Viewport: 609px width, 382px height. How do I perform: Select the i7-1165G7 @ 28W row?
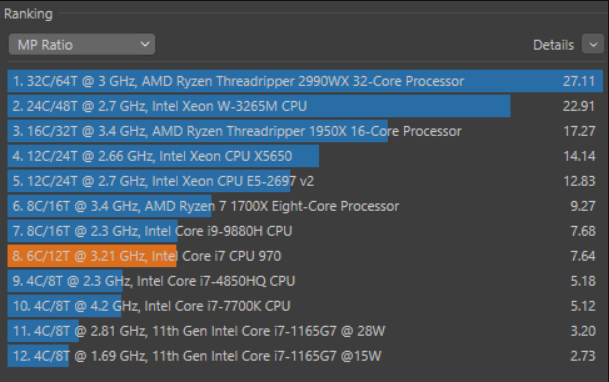point(305,331)
